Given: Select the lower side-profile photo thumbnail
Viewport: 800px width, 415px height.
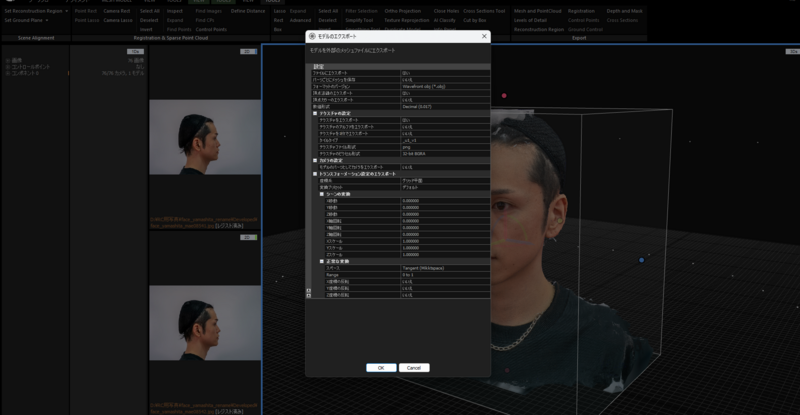Looking at the screenshot, I should [x=205, y=323].
